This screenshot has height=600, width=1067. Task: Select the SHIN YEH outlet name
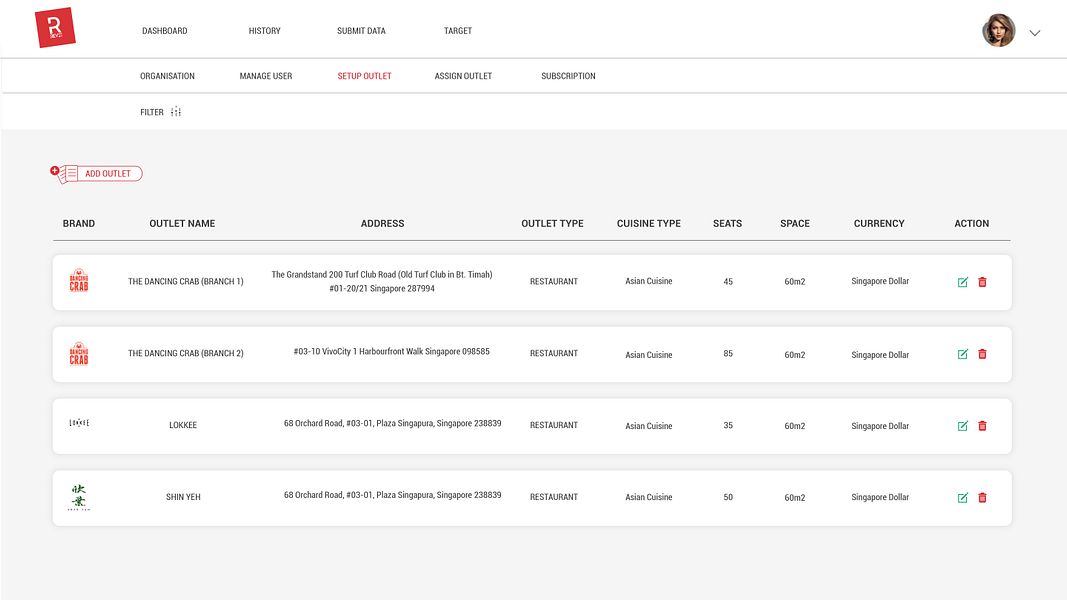click(183, 497)
